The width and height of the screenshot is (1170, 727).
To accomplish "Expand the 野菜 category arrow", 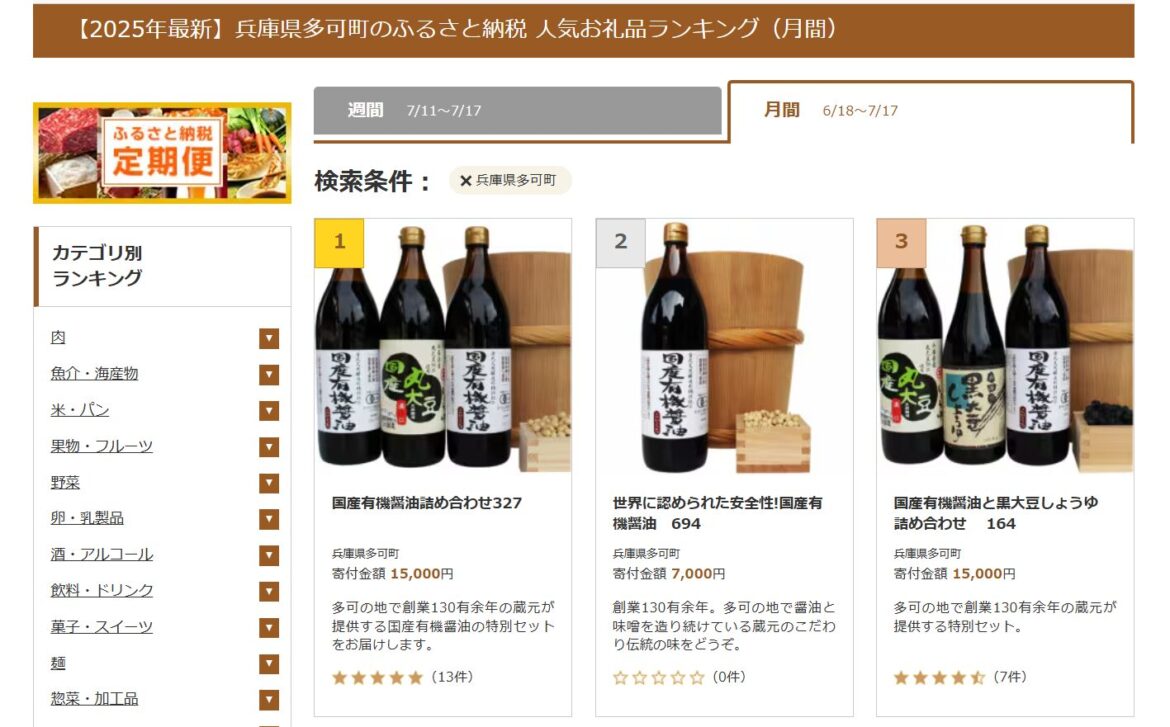I will [x=269, y=483].
